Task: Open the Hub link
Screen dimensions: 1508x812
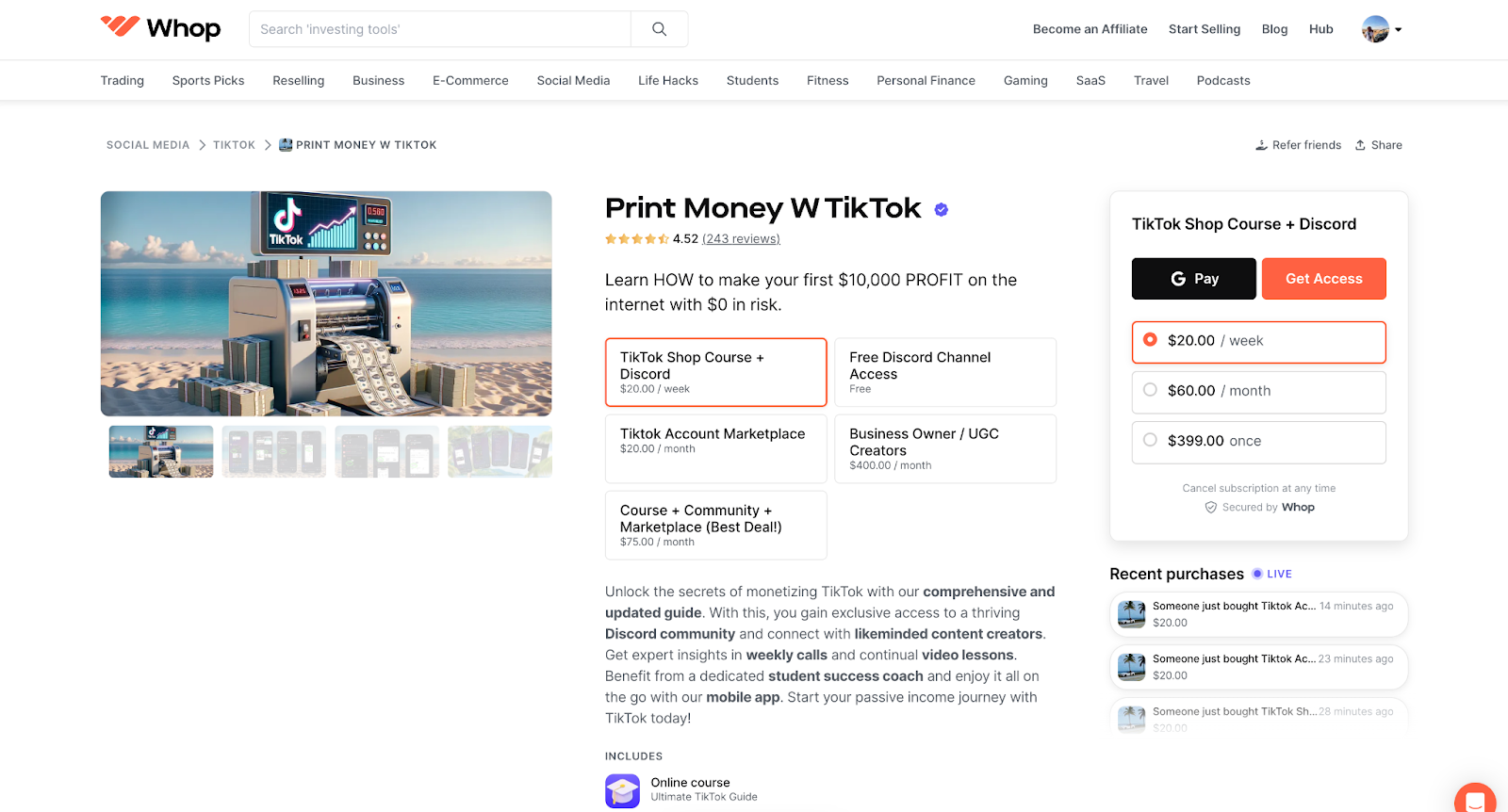Action: pyautogui.click(x=1321, y=29)
